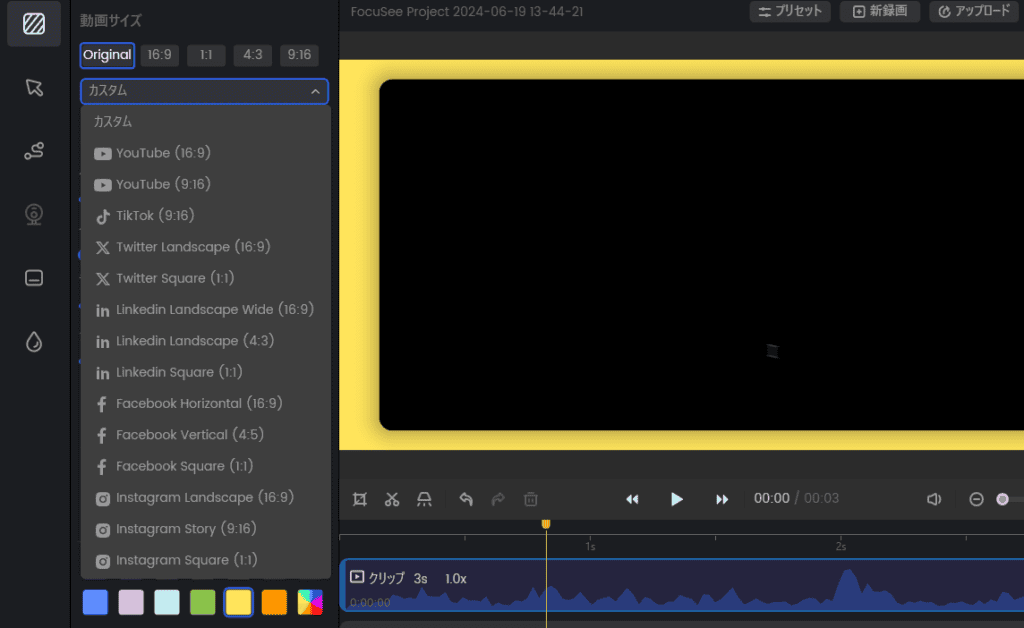The width and height of the screenshot is (1024, 628).
Task: Click project title FocuSee Project 2024-06-19
Action: click(467, 12)
